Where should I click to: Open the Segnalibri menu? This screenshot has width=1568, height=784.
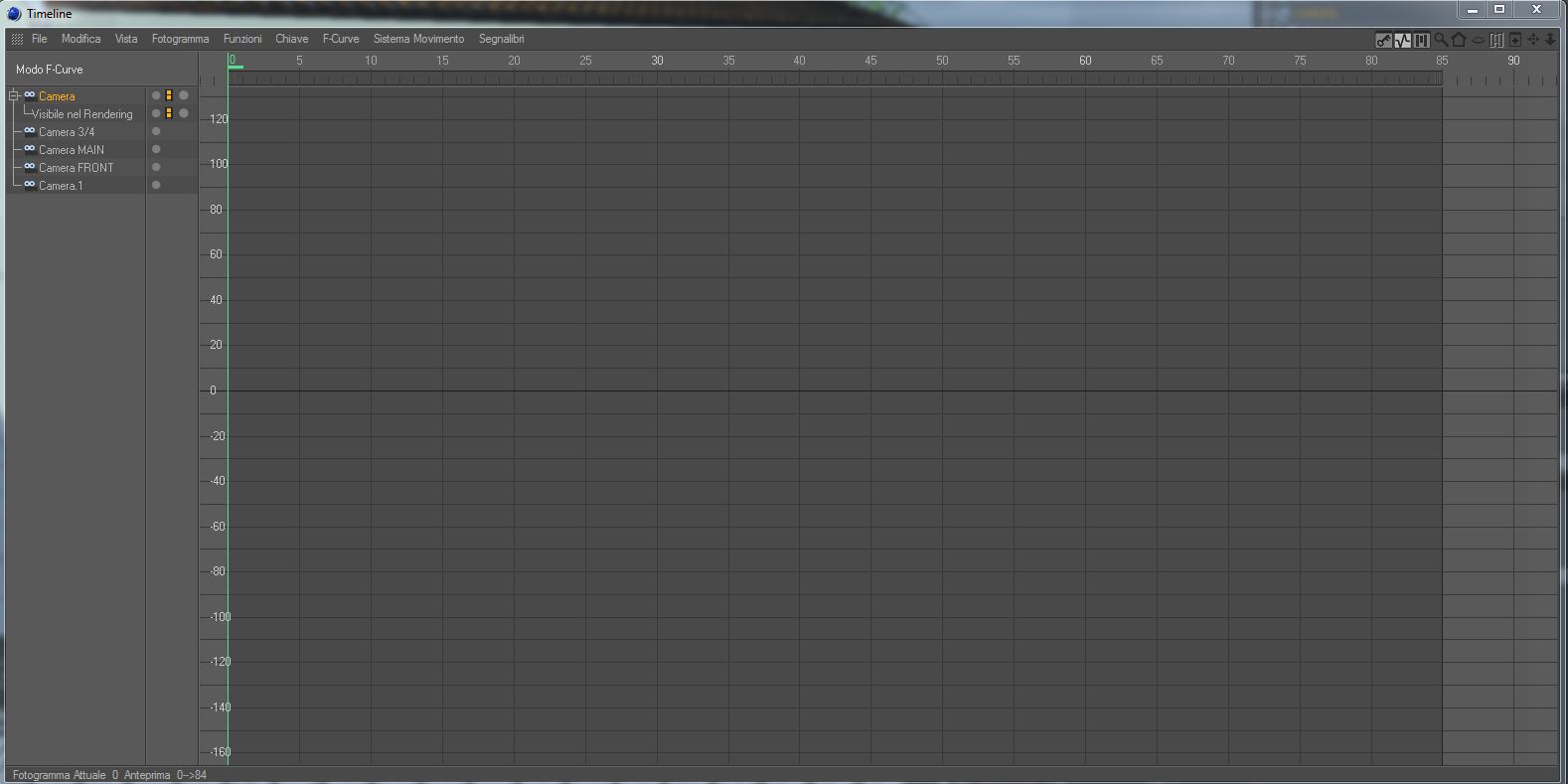coord(501,39)
